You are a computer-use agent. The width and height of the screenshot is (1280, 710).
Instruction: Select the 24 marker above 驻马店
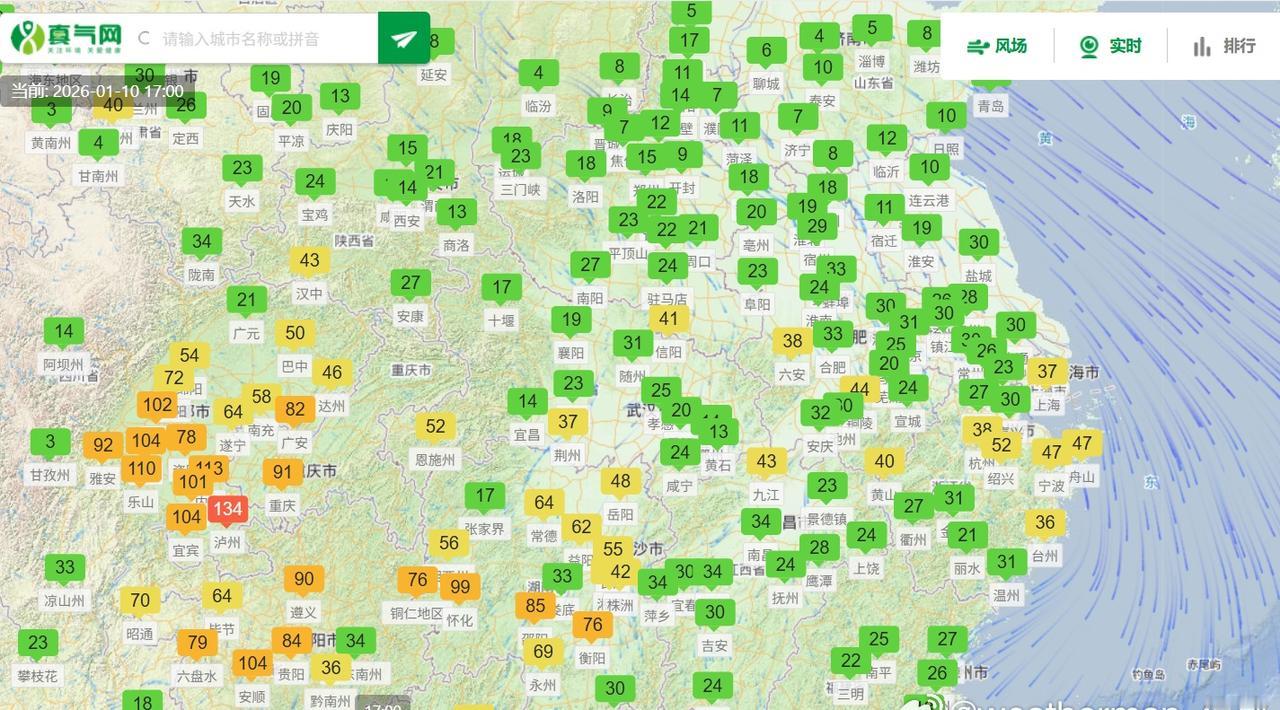pos(667,267)
